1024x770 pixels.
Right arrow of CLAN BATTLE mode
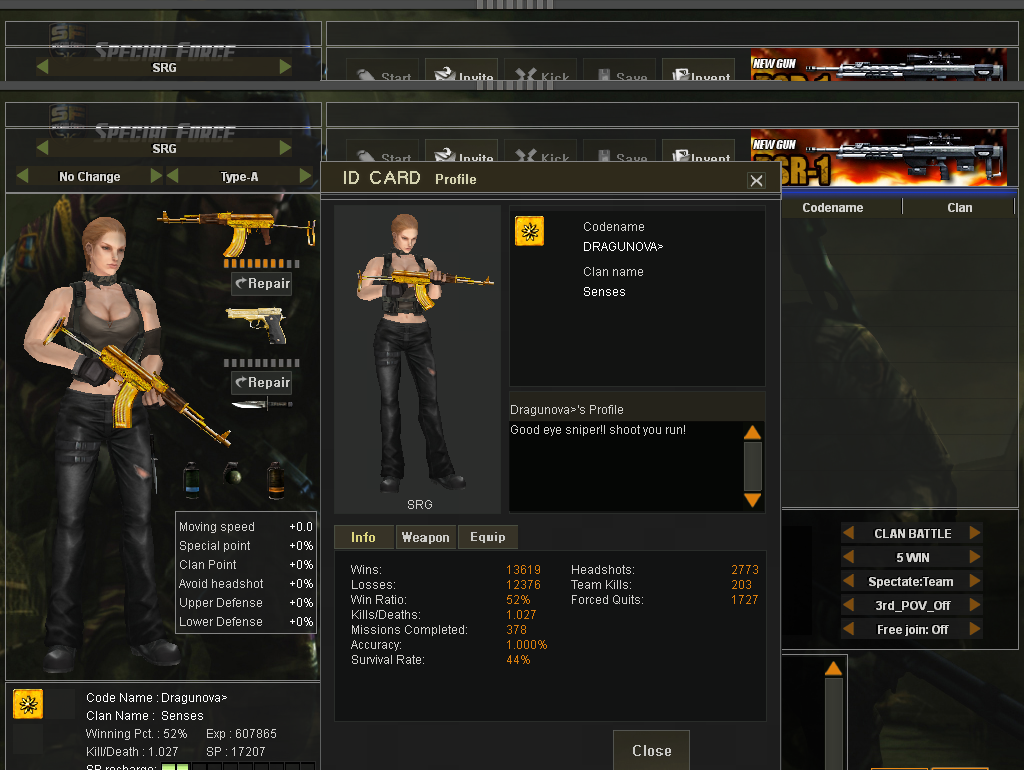(x=975, y=533)
